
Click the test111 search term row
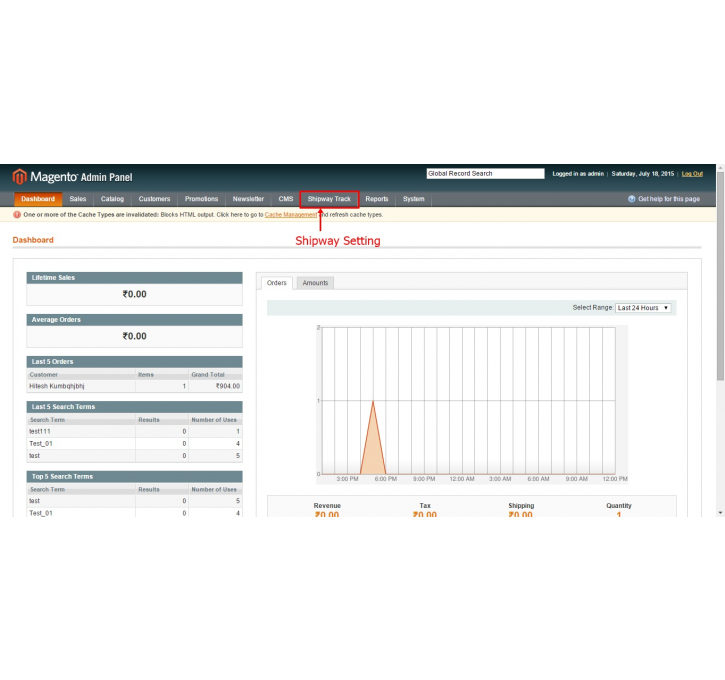click(x=135, y=431)
